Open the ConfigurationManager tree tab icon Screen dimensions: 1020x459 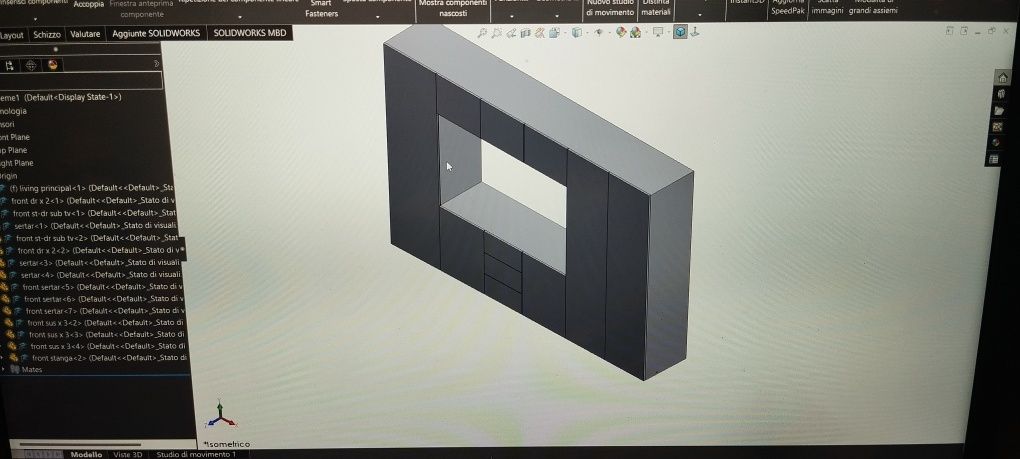(x=10, y=66)
